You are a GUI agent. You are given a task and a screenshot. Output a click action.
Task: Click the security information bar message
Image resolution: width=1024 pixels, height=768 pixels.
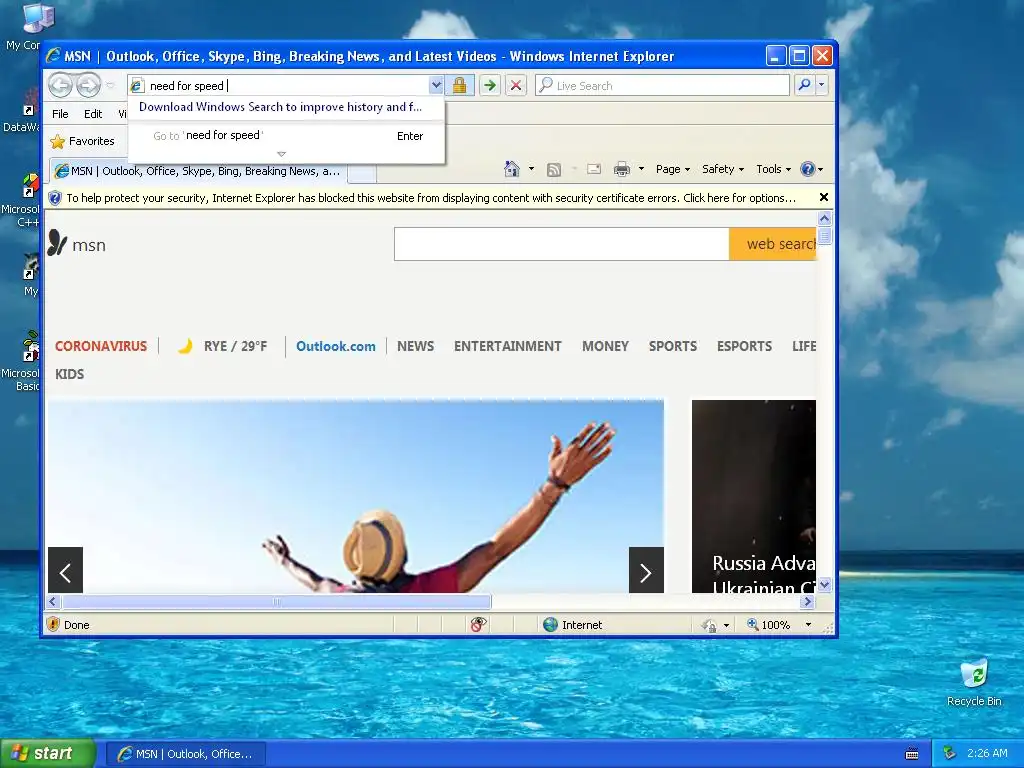(x=431, y=198)
